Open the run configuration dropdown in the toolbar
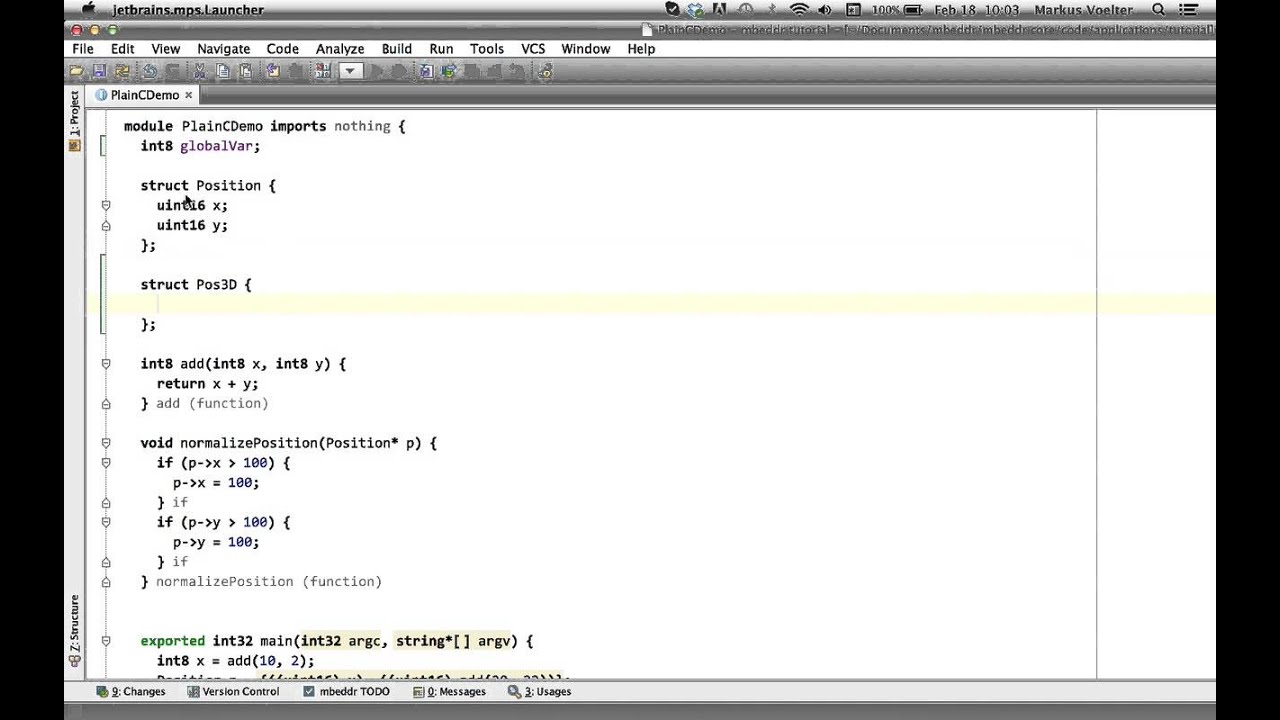Viewport: 1280px width, 720px height. point(350,71)
